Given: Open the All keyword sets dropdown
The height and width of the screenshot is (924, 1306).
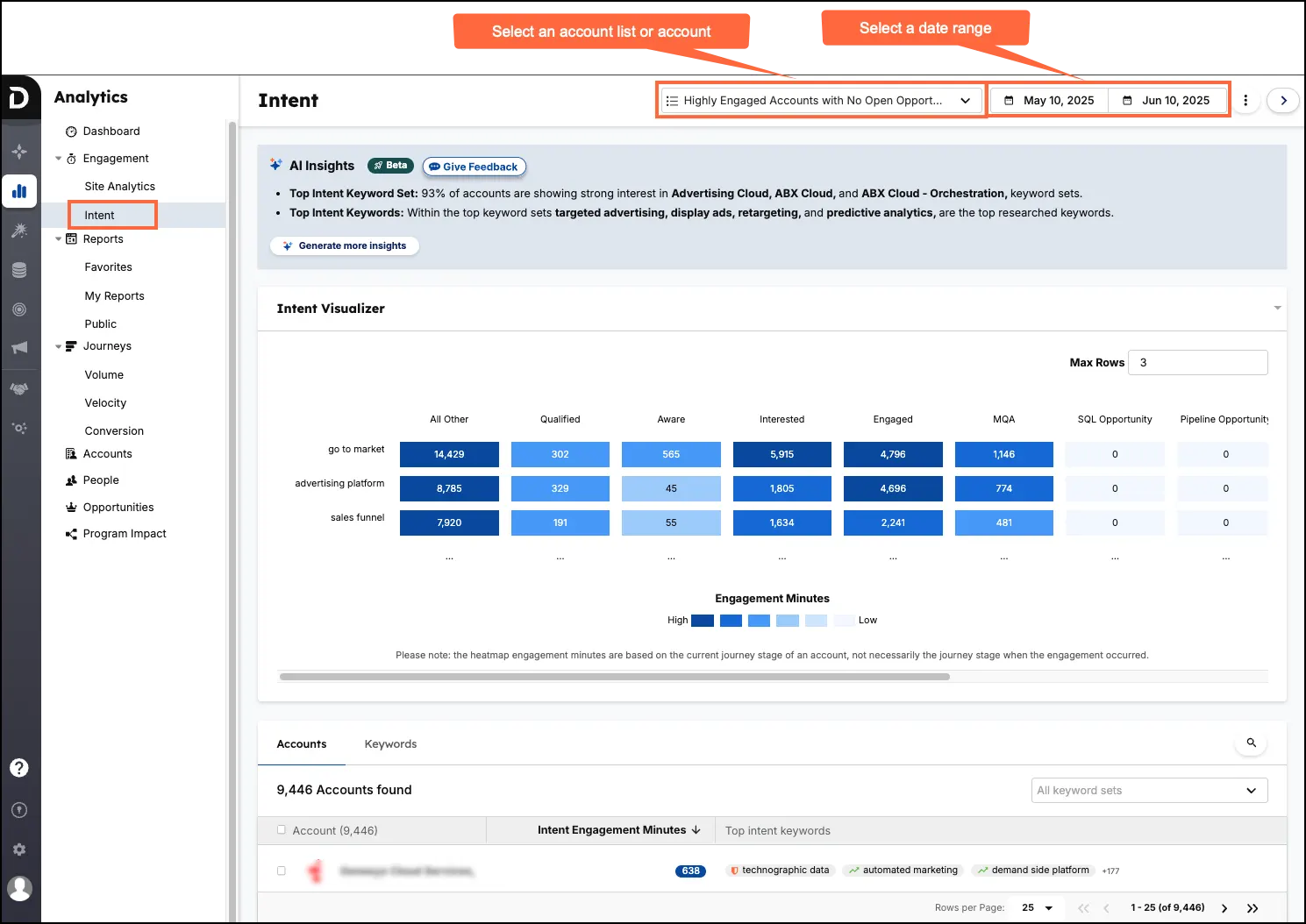Looking at the screenshot, I should click(x=1149, y=790).
